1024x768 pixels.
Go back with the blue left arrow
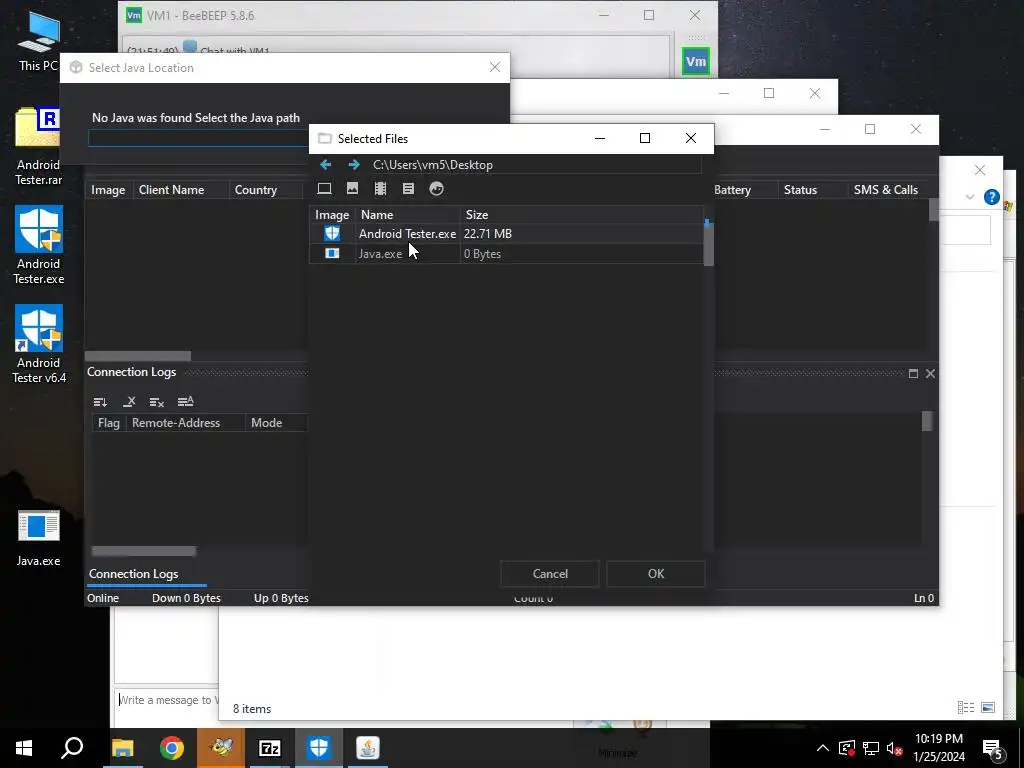click(325, 165)
